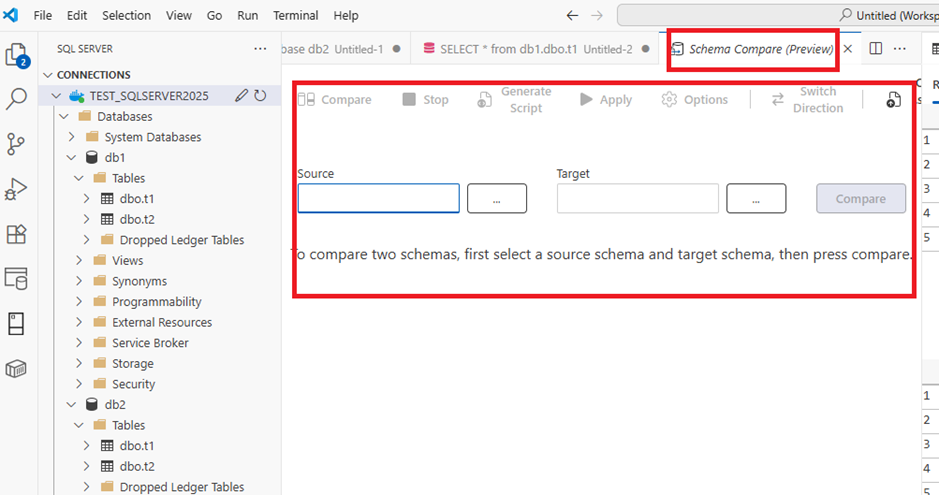This screenshot has width=939, height=495.
Task: Focus the Source input field
Action: [378, 198]
